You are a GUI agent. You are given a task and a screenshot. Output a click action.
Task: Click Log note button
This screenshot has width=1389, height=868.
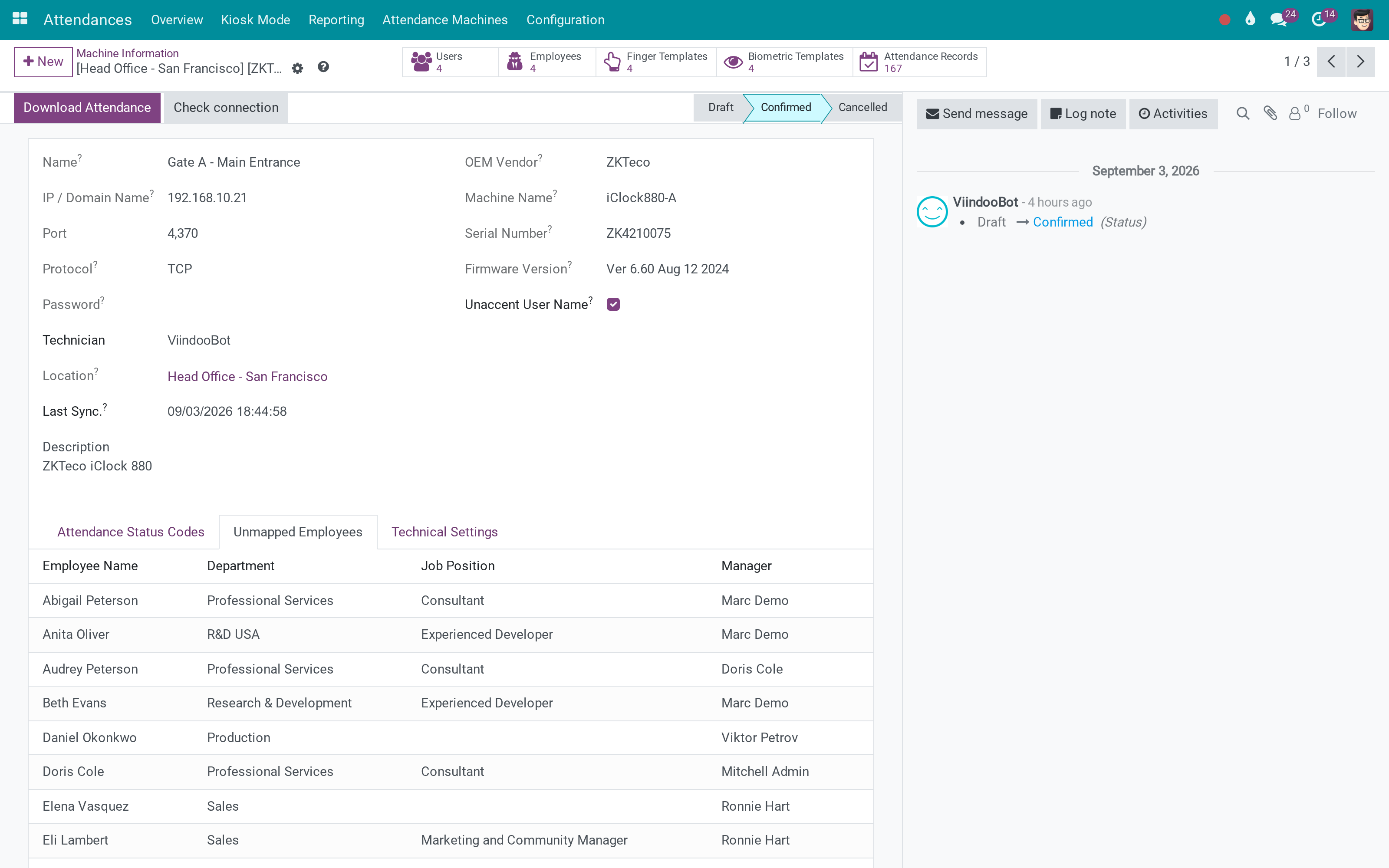click(x=1083, y=114)
